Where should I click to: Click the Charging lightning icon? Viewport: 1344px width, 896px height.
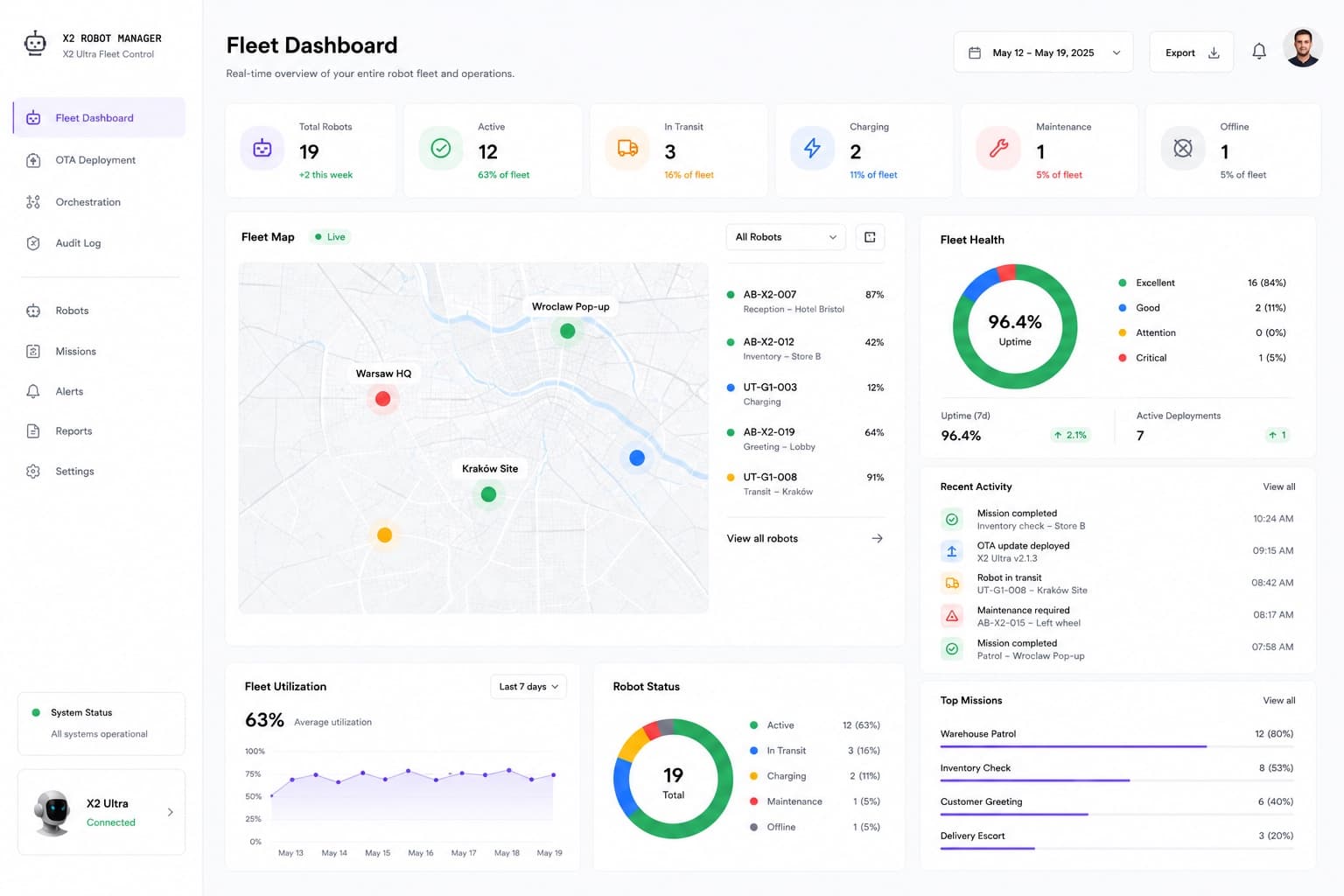click(x=813, y=149)
